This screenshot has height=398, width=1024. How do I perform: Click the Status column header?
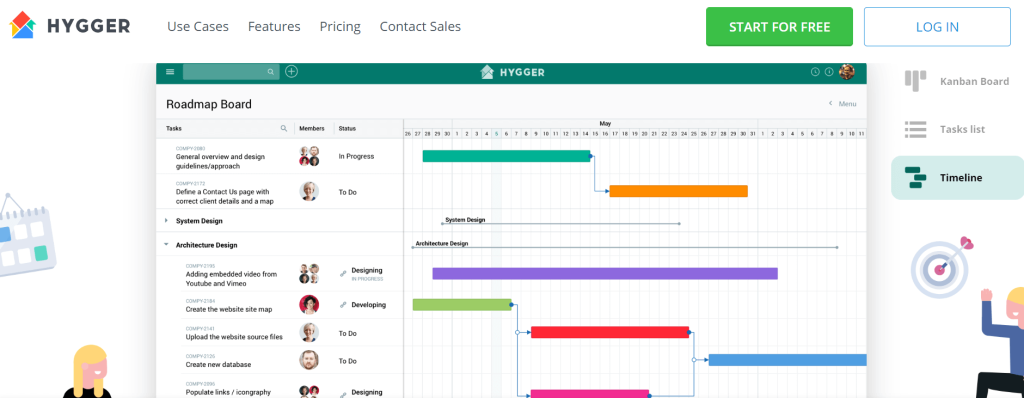point(347,129)
